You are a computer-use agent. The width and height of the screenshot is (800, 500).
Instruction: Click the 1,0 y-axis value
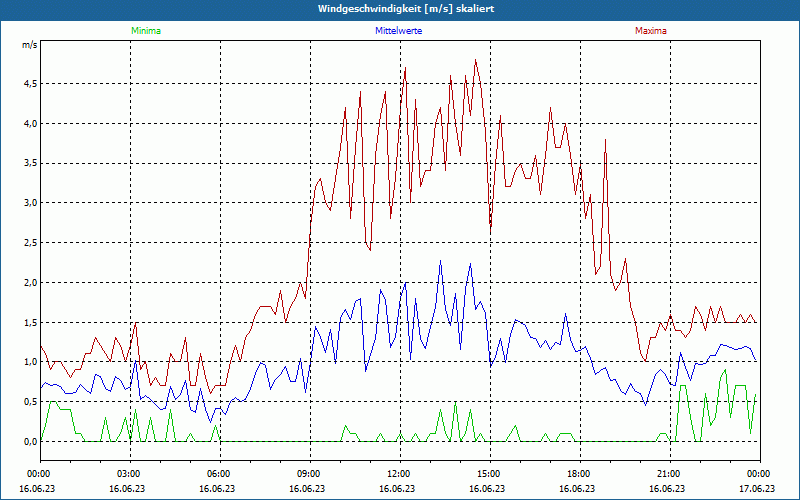coord(30,362)
